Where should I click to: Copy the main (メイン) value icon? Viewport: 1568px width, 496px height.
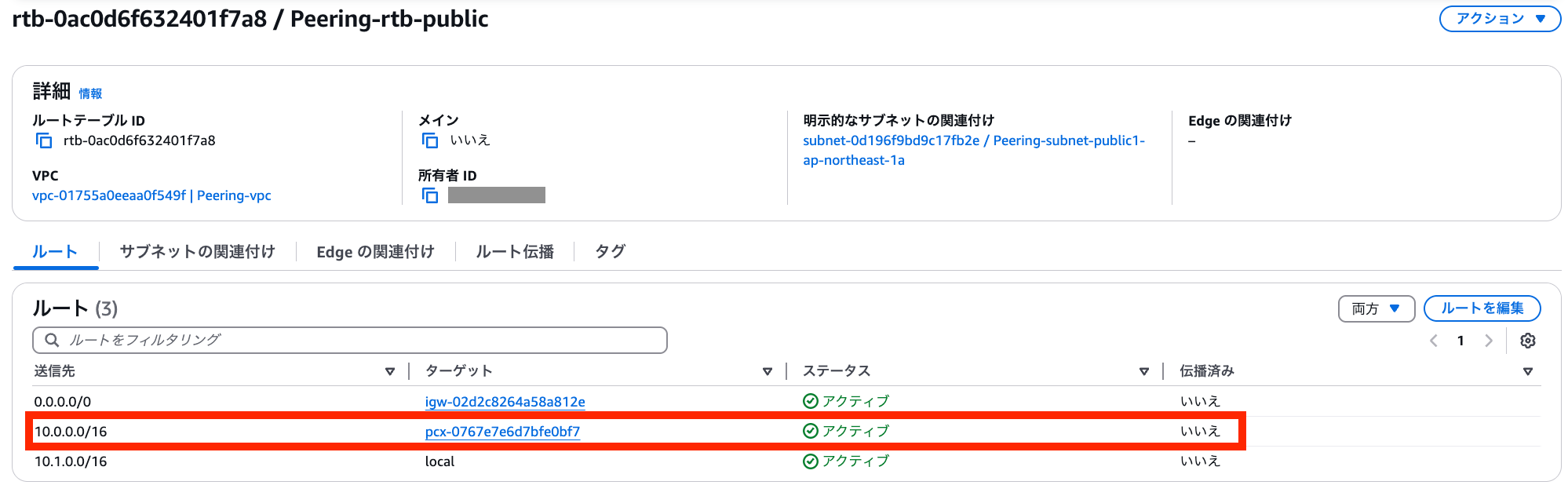pyautogui.click(x=430, y=140)
